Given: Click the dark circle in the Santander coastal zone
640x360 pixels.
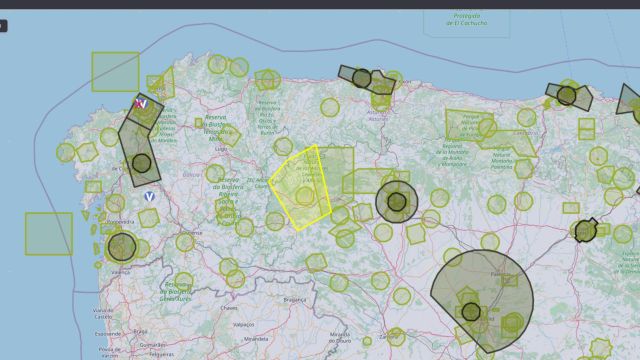Looking at the screenshot, I should (x=567, y=96).
